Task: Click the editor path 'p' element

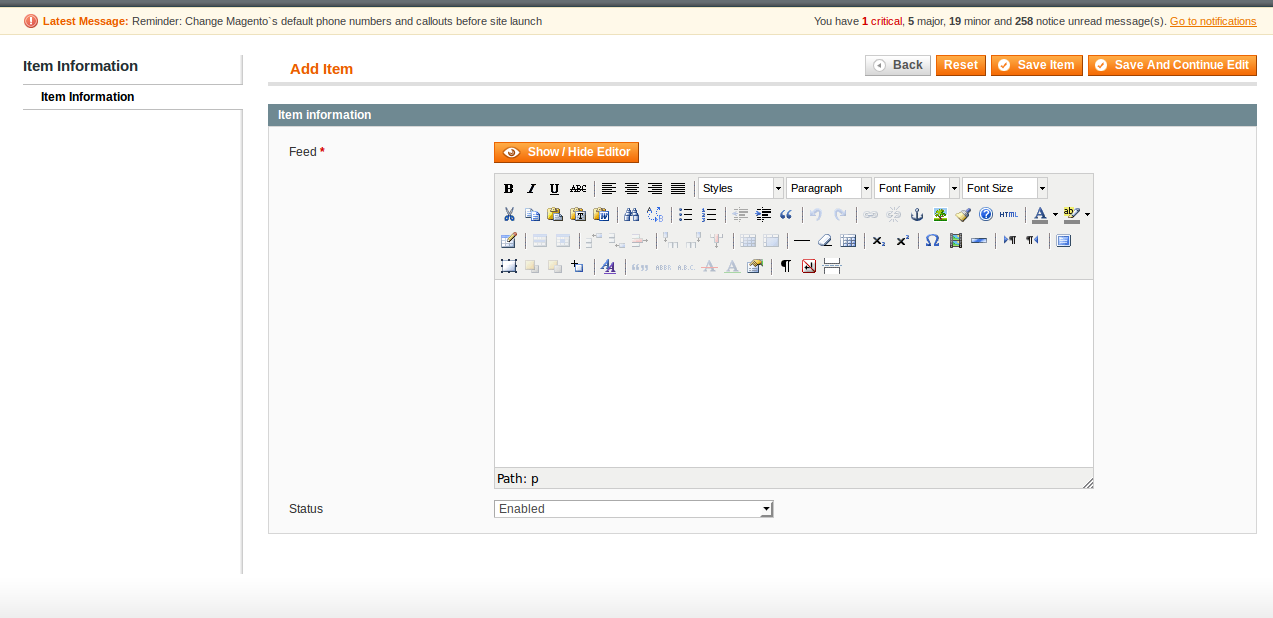Action: [x=534, y=479]
